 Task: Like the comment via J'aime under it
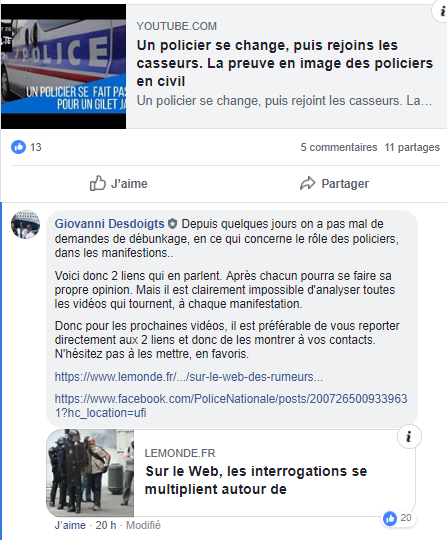click(x=70, y=525)
